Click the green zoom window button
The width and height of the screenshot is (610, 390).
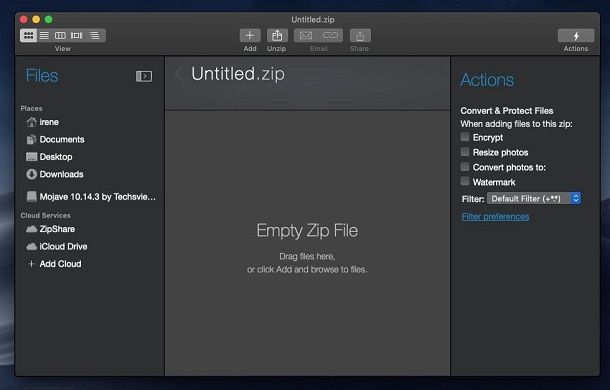coord(49,19)
